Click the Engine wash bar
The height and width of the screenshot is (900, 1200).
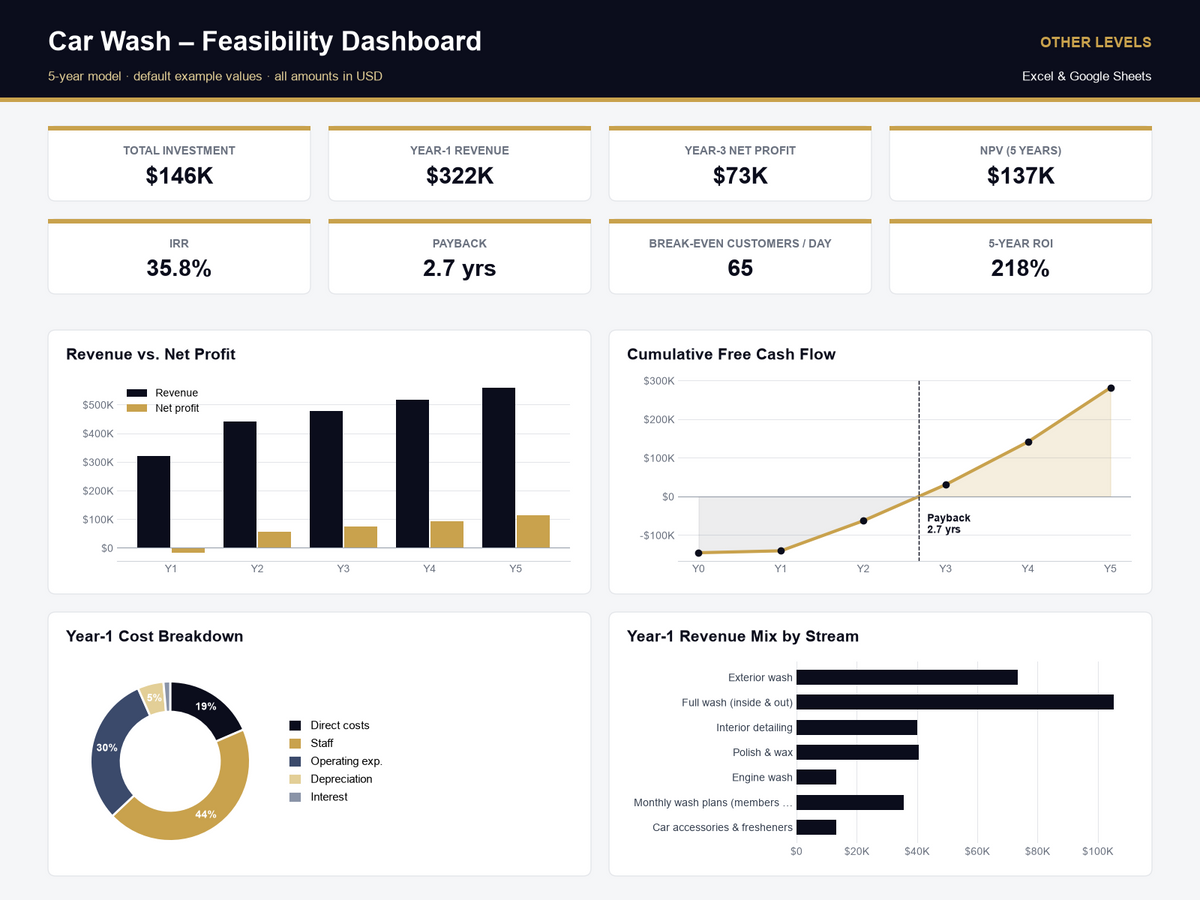(816, 777)
